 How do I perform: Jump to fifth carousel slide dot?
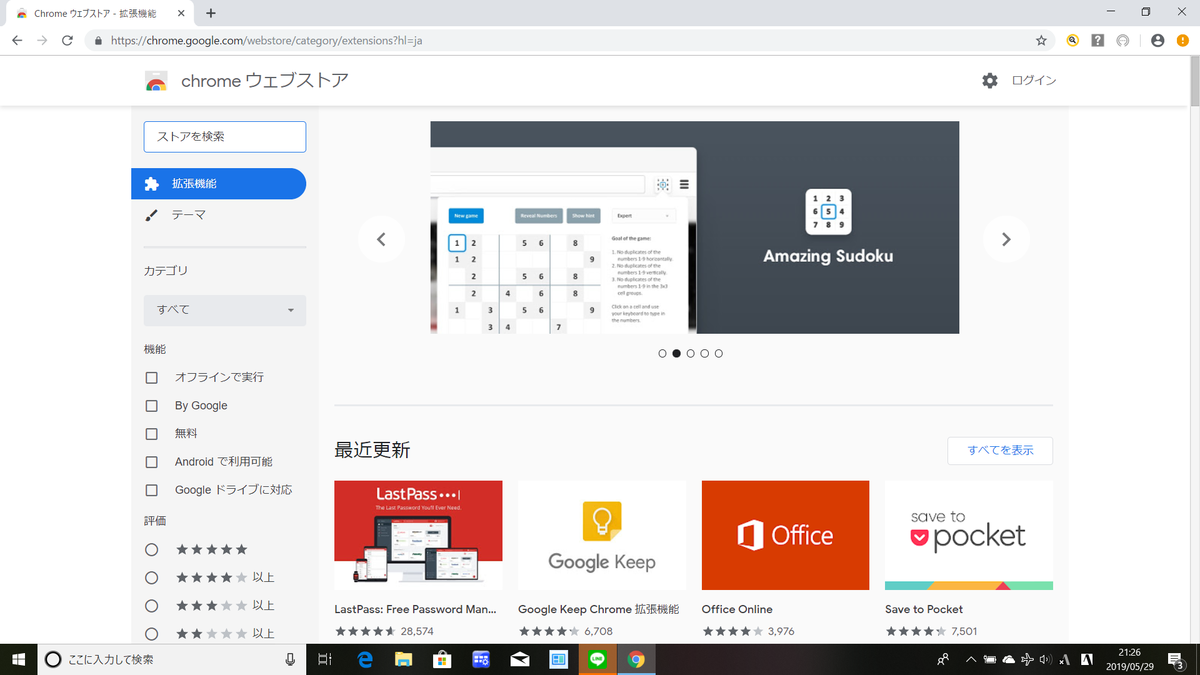pos(718,353)
